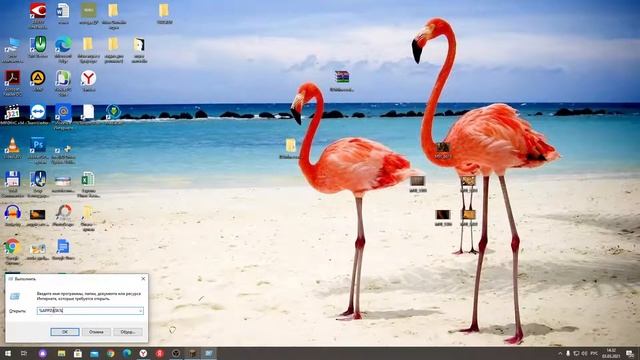Select the Word document desktop icon
This screenshot has width=640, height=360.
point(63,14)
